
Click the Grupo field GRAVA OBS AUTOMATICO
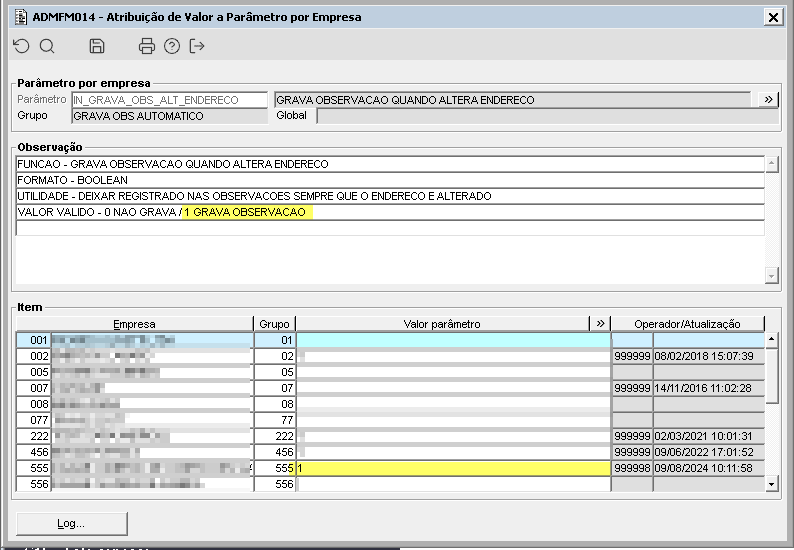(x=170, y=116)
